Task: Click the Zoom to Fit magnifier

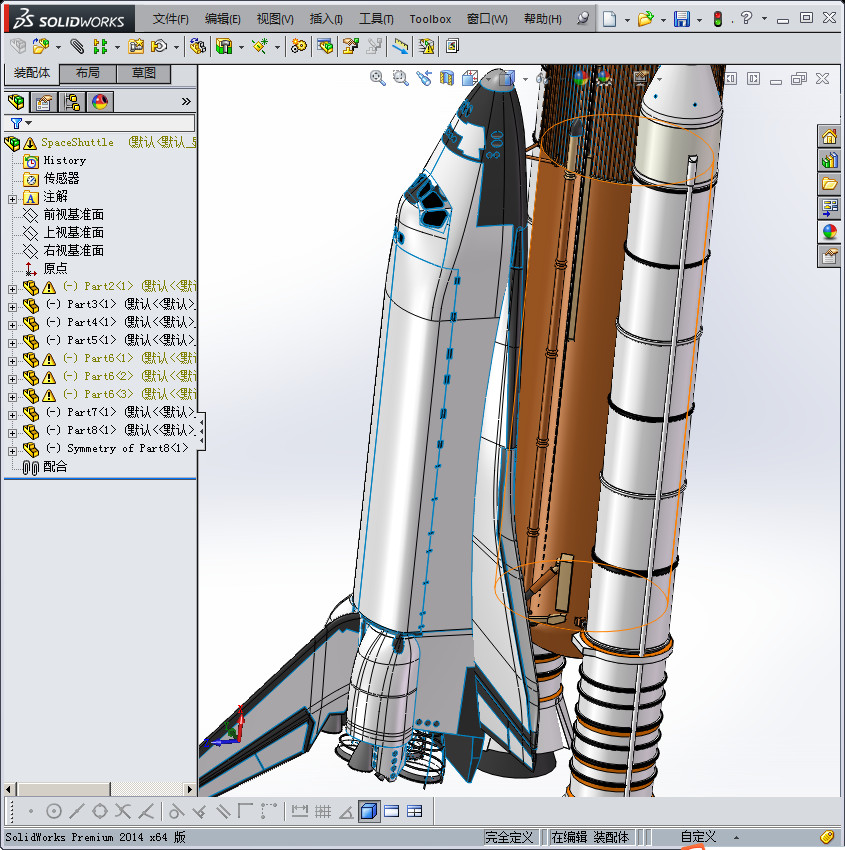Action: click(x=378, y=78)
